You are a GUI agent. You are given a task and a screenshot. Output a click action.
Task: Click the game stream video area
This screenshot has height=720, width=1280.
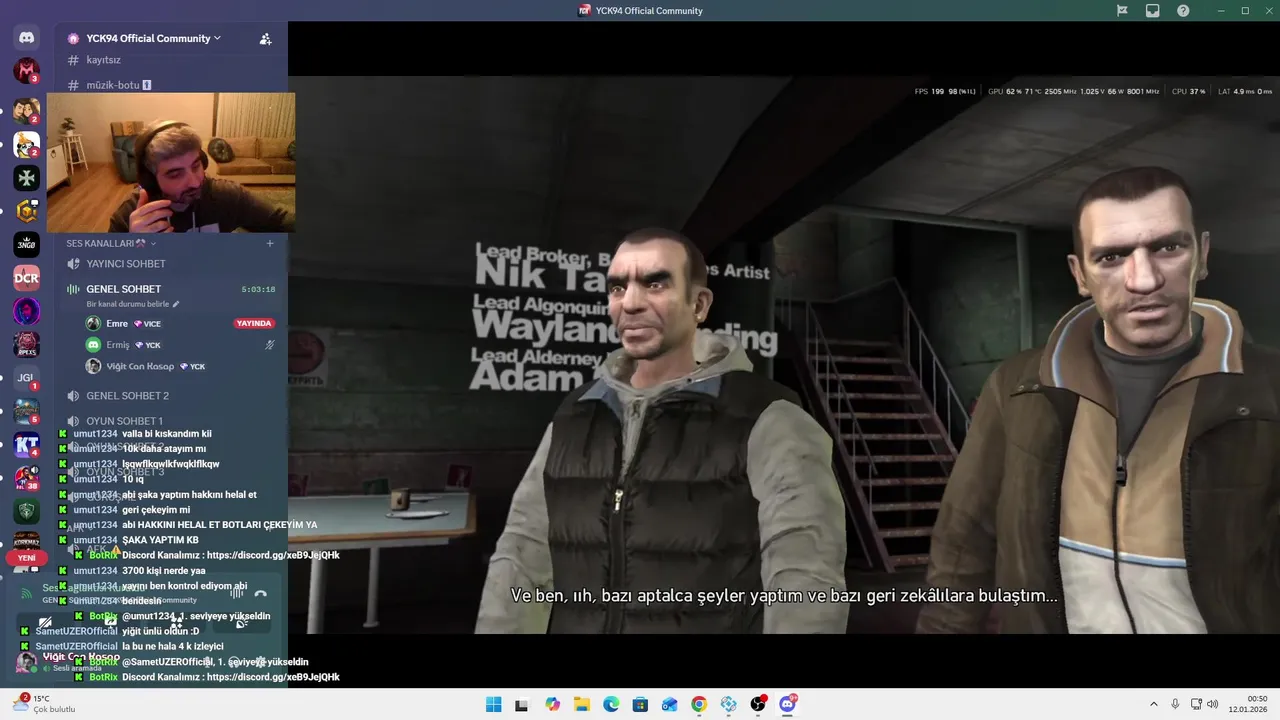coord(784,355)
